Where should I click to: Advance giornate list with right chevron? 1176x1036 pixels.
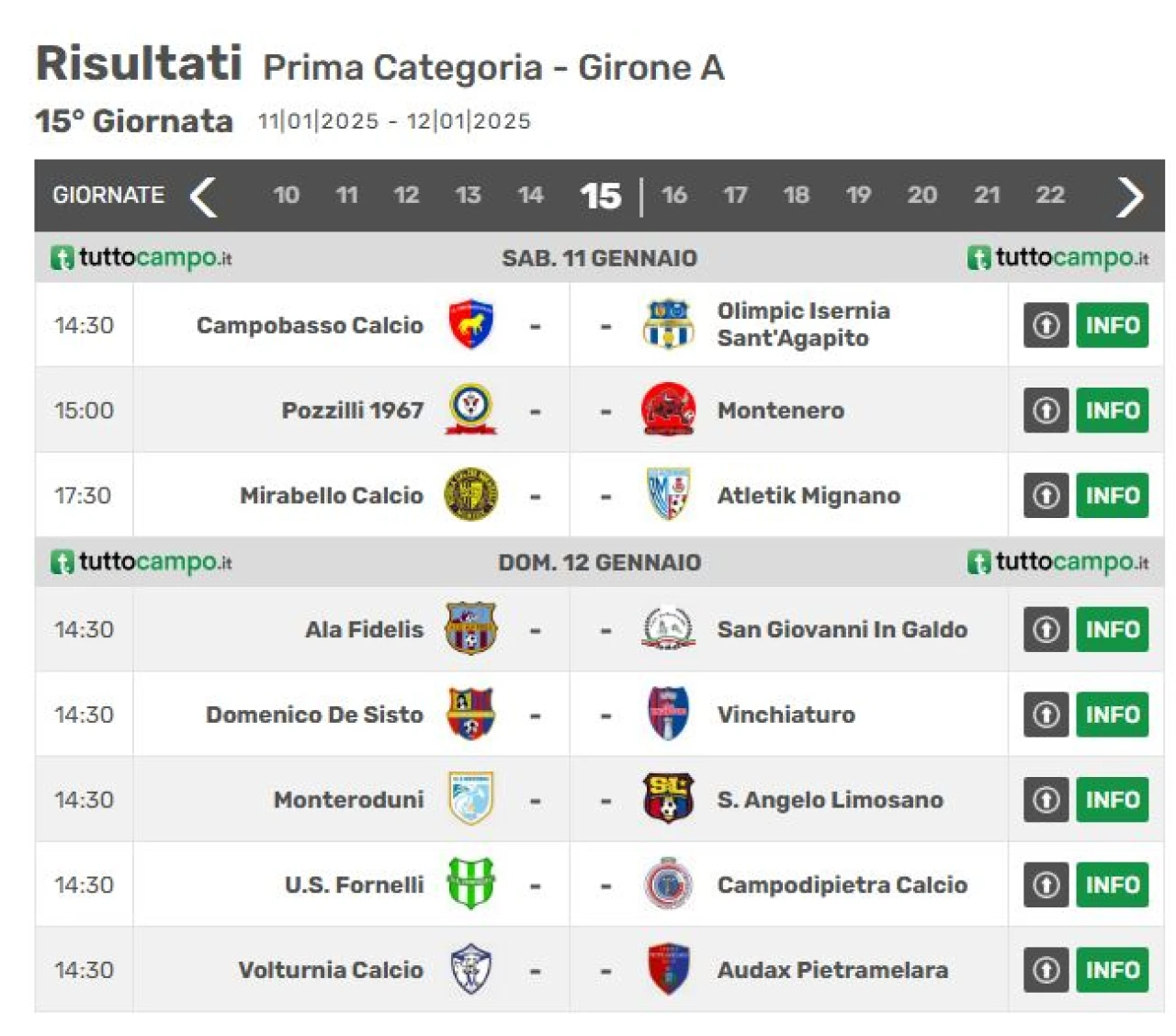[x=1130, y=196]
